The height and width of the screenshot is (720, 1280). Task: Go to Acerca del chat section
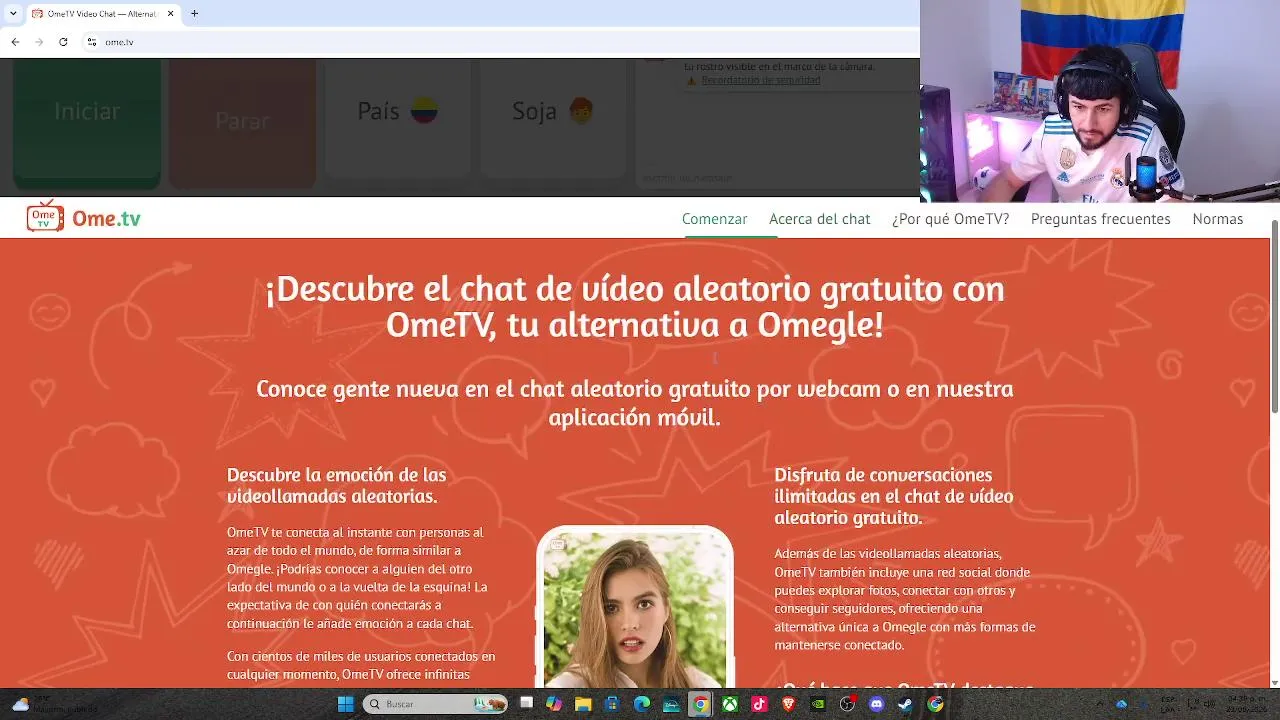pyautogui.click(x=819, y=219)
